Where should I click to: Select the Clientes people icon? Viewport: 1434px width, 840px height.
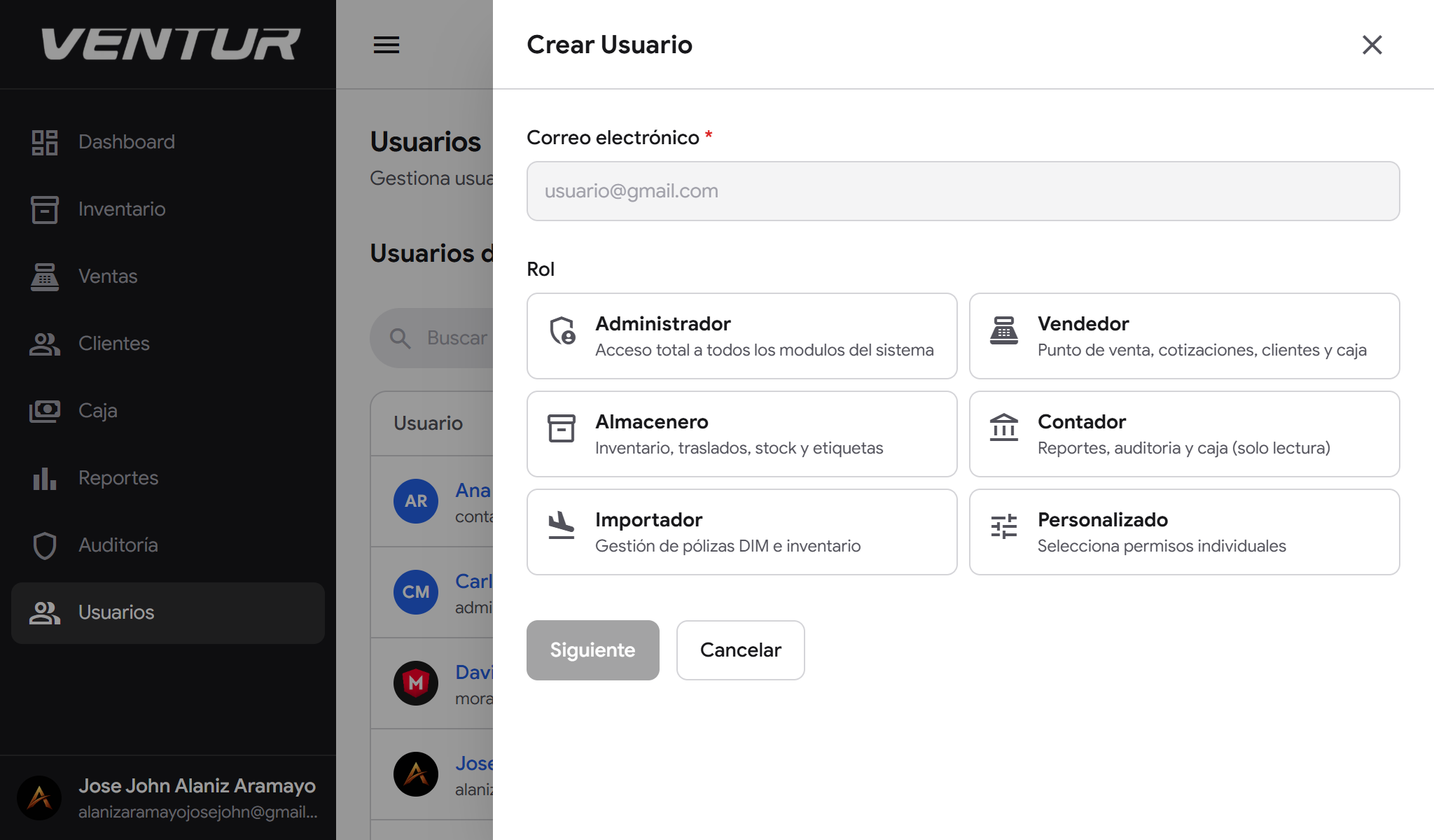(44, 343)
